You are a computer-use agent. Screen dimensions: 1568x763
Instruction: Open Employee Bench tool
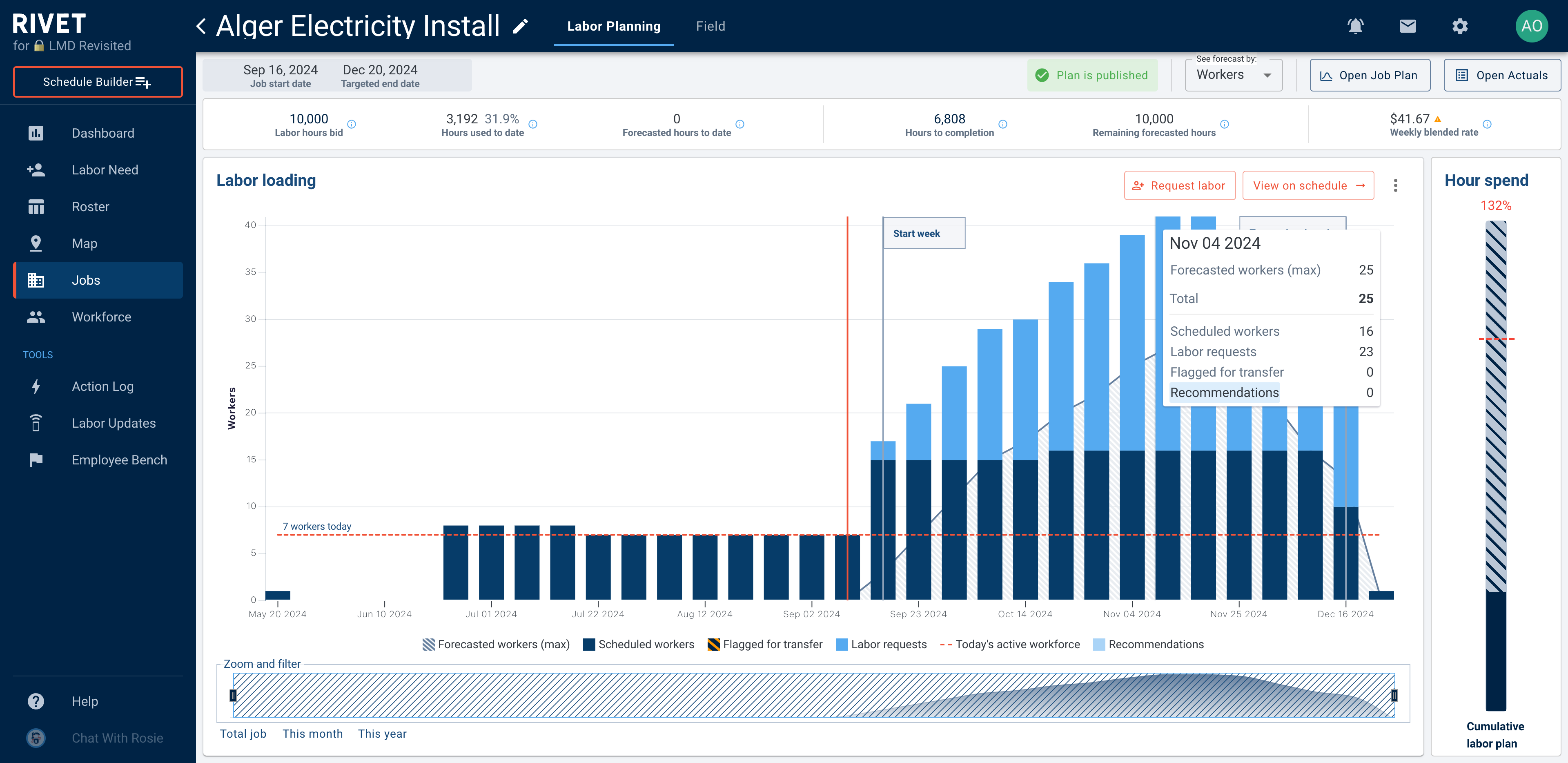pyautogui.click(x=98, y=460)
